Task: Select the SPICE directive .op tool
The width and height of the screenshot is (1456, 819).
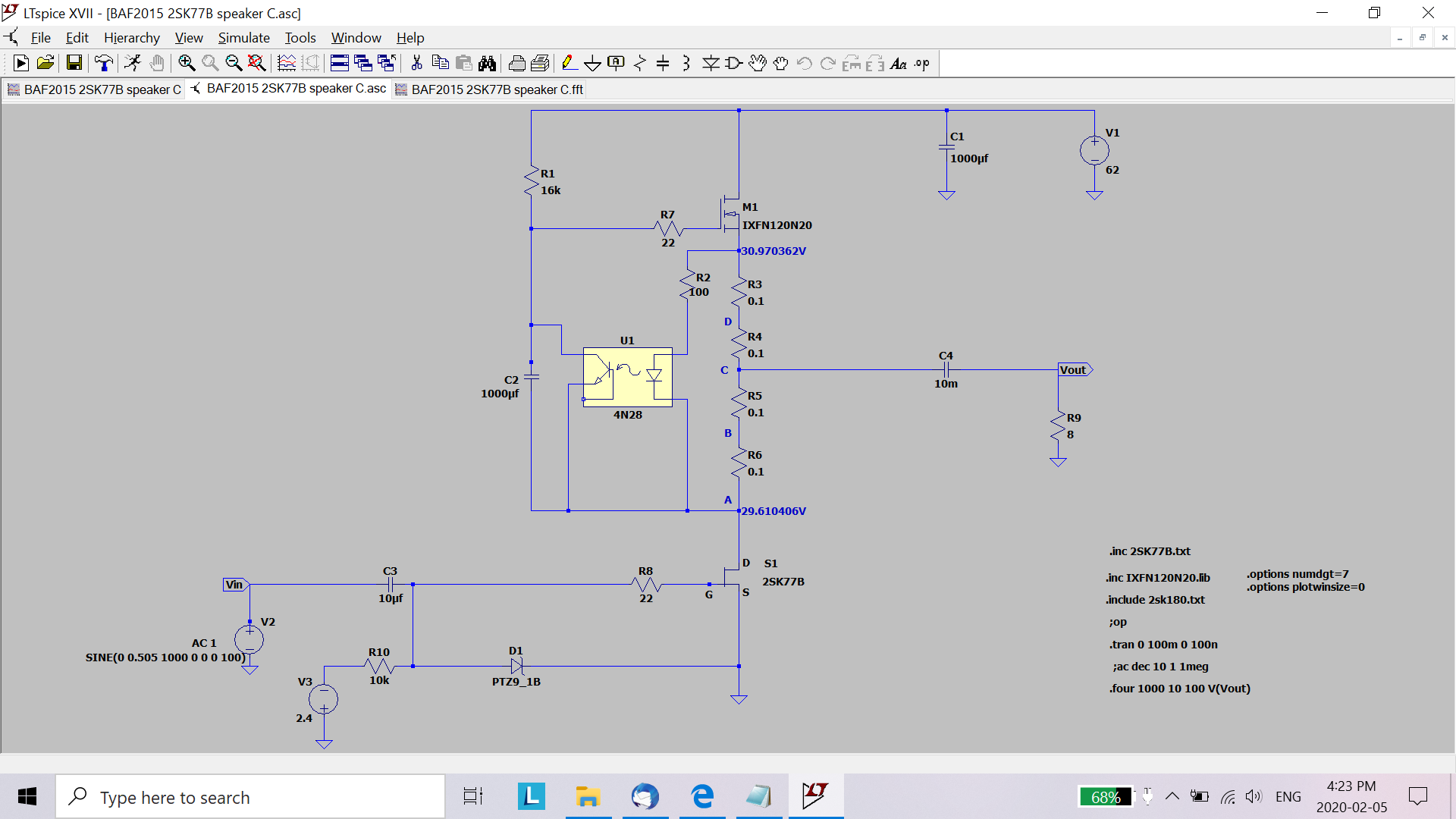Action: [x=922, y=64]
